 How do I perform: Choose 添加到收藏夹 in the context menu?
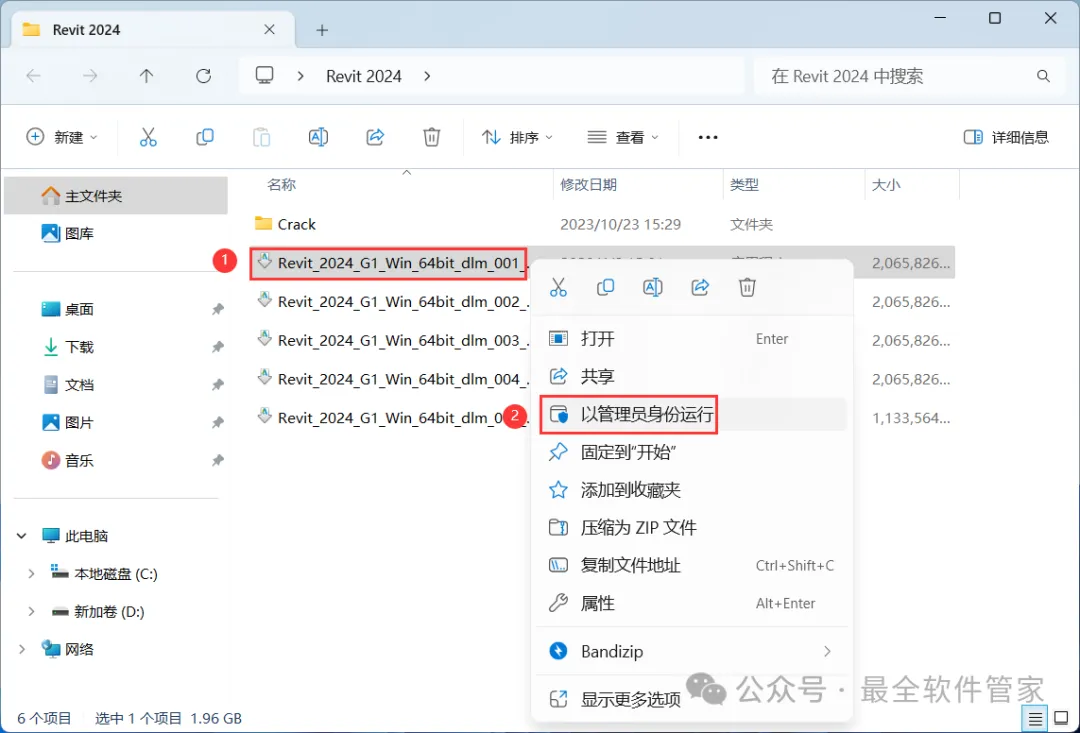coord(691,490)
